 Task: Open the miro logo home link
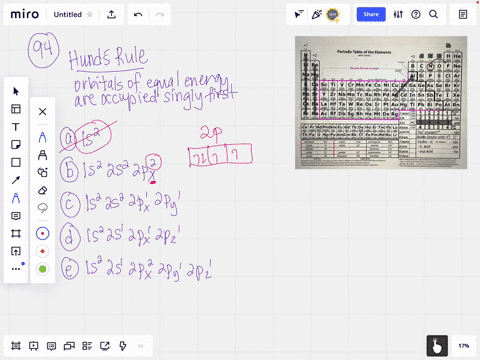tap(25, 14)
